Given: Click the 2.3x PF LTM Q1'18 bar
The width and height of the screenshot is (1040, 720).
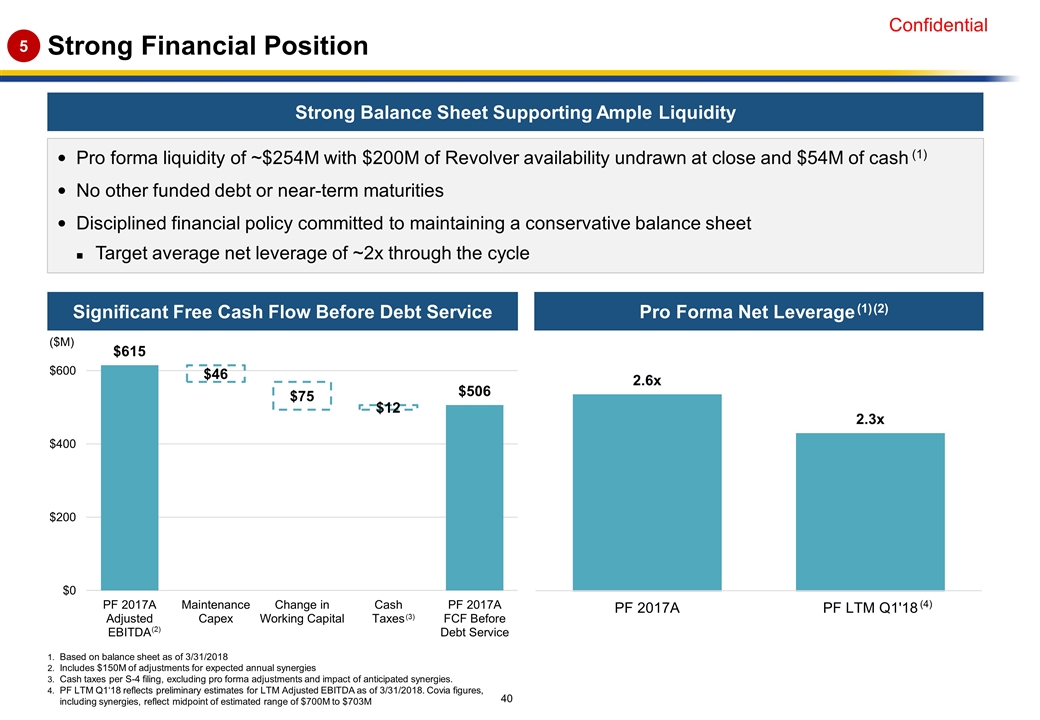Looking at the screenshot, I should (x=870, y=511).
